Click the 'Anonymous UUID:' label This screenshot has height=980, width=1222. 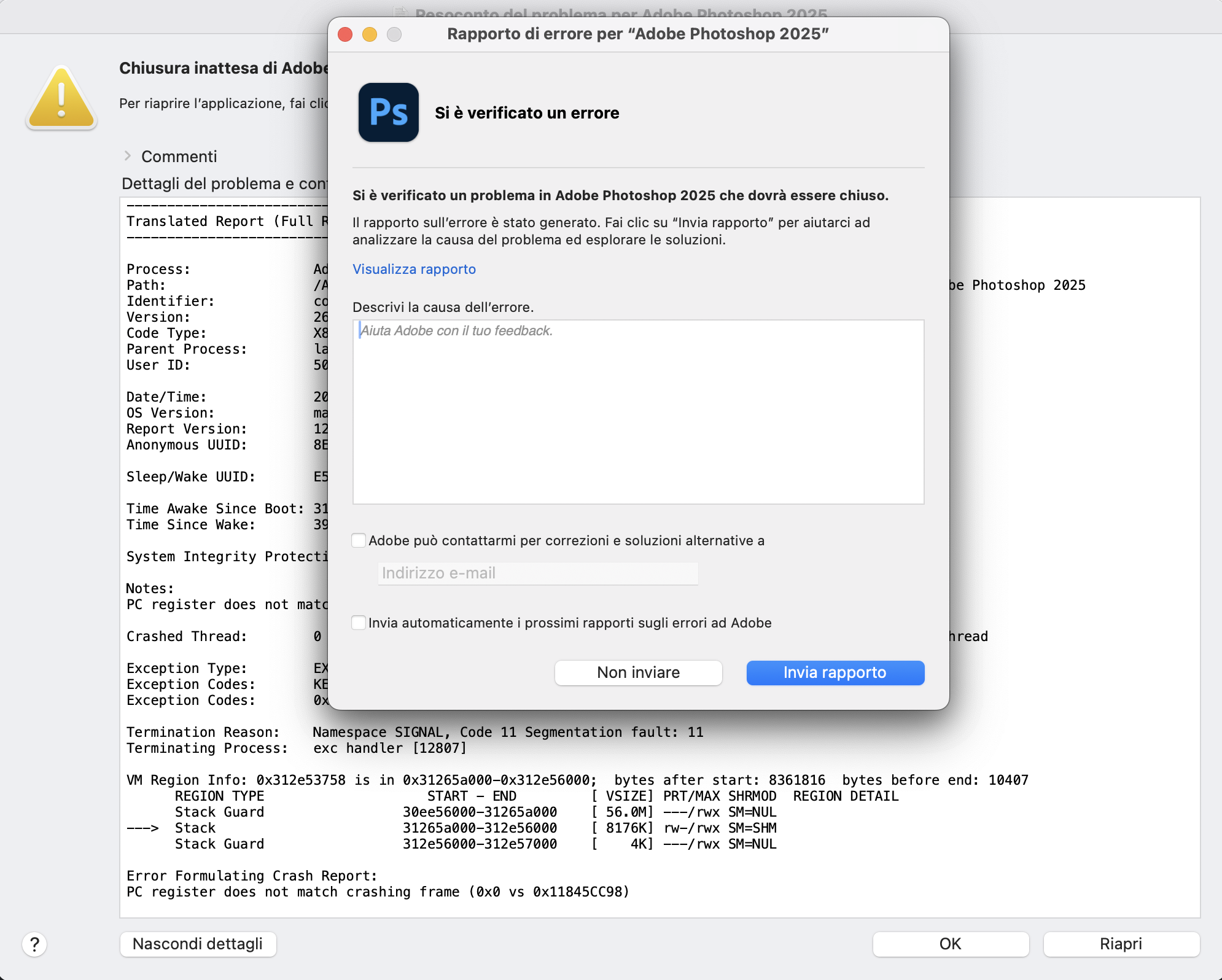click(x=187, y=445)
